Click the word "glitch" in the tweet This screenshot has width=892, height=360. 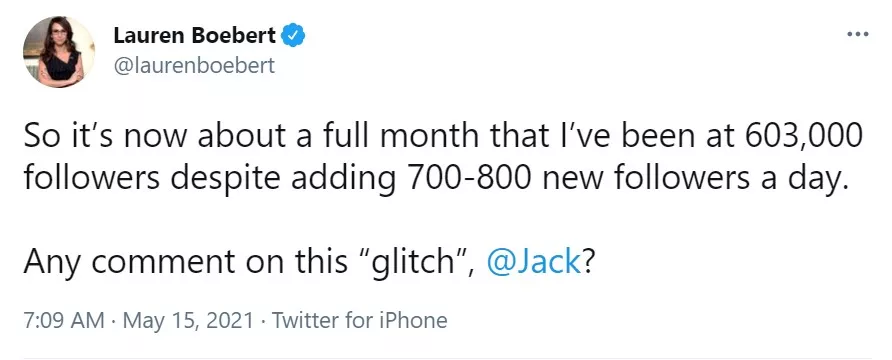(415, 261)
